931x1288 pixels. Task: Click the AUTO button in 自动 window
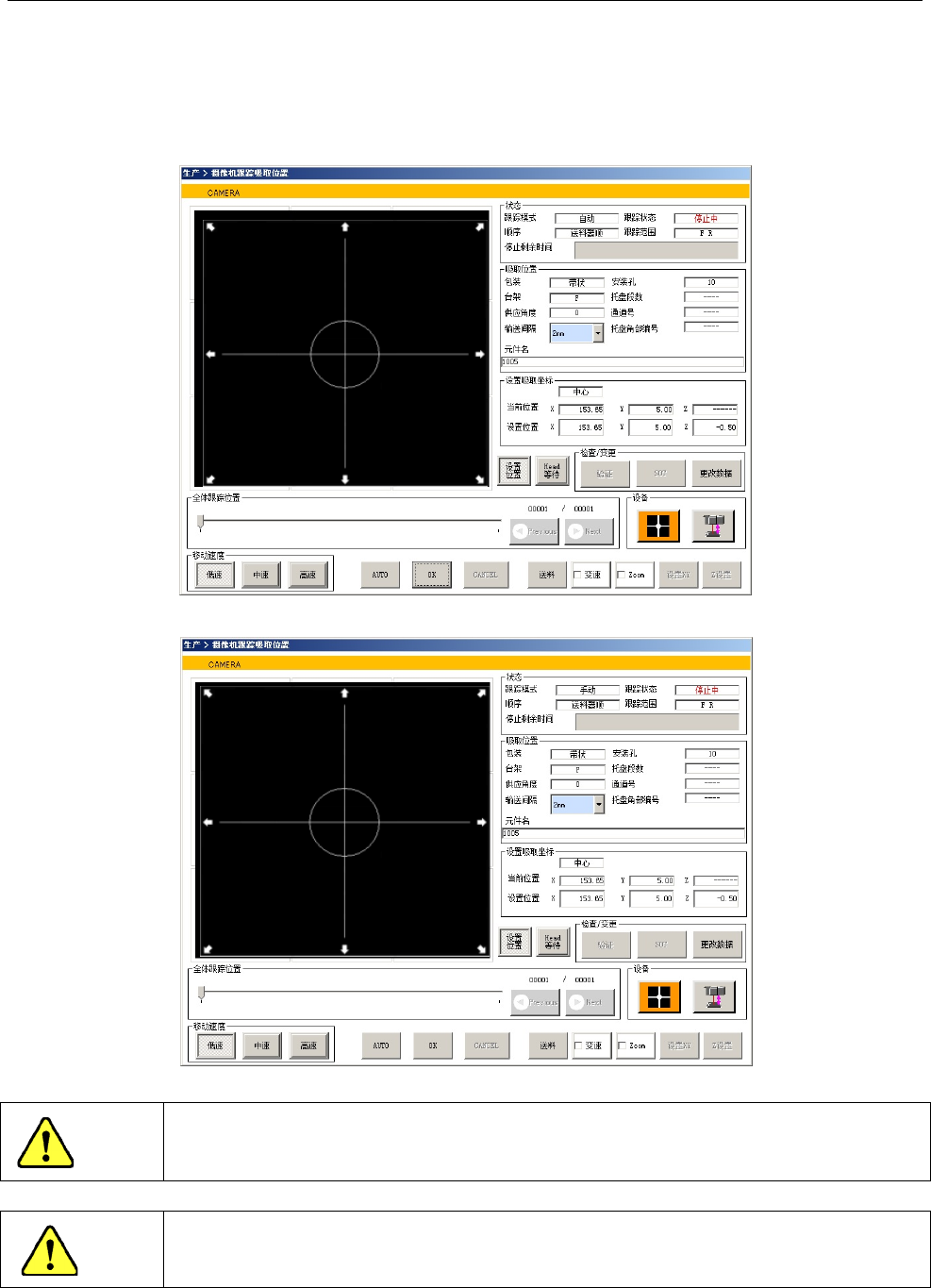pyautogui.click(x=380, y=575)
